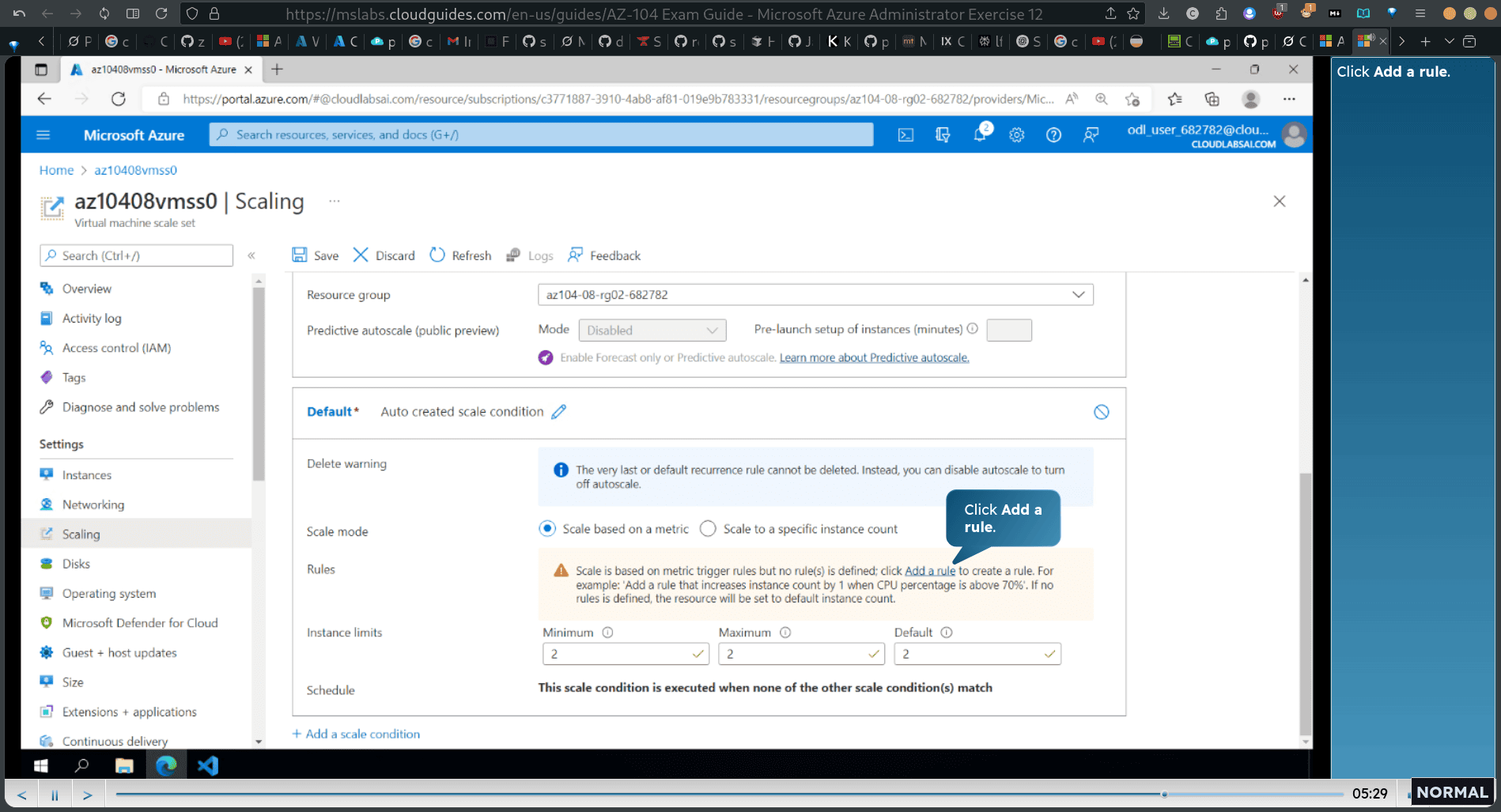Open Azure help question mark icon
Image resolution: width=1501 pixels, height=812 pixels.
[1053, 135]
